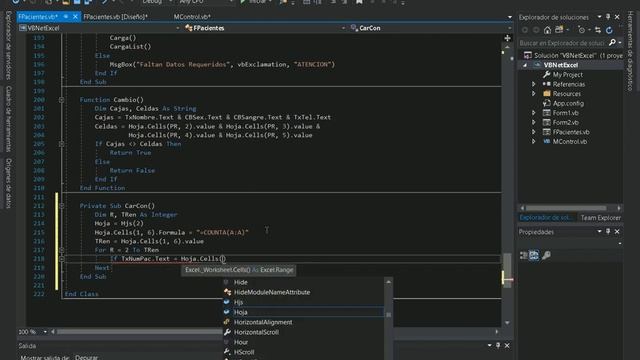Click the Home icon in Solution Explorer toolbar
The image size is (640, 360).
pyautogui.click(x=547, y=30)
